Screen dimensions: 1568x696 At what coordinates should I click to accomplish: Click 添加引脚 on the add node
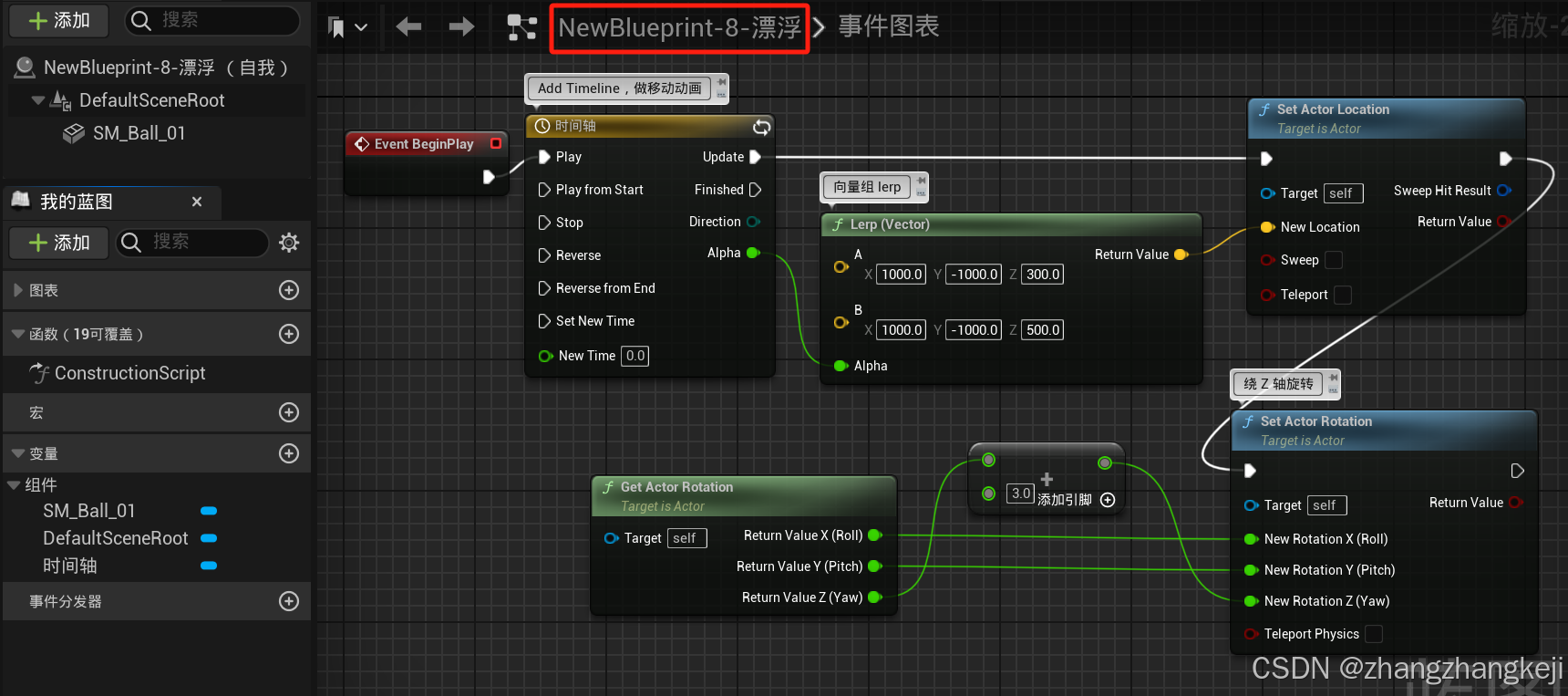(x=1077, y=500)
